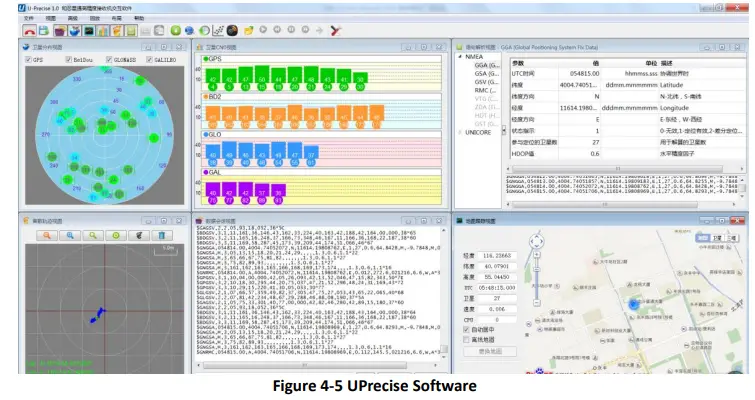Click the longitude field showing 116.22663
This screenshot has width=755, height=400.
coord(497,256)
